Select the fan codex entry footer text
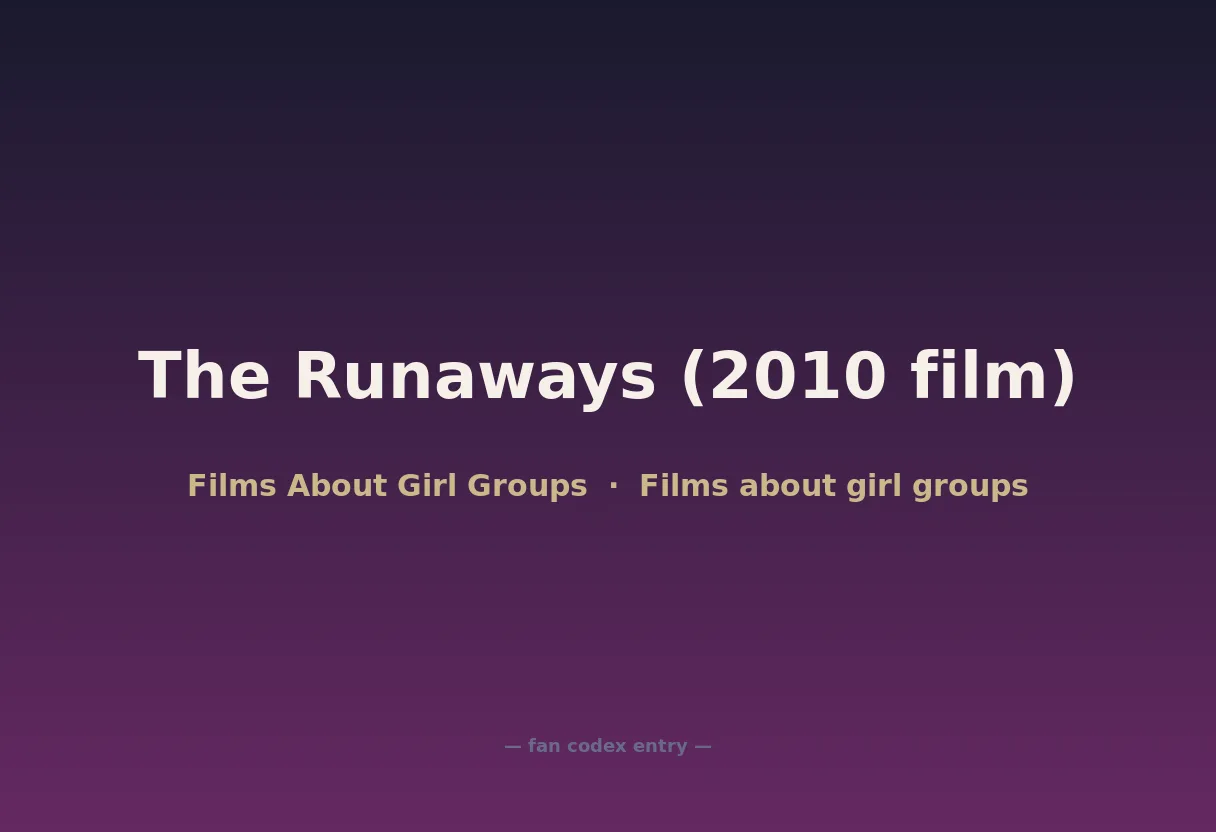 [608, 746]
